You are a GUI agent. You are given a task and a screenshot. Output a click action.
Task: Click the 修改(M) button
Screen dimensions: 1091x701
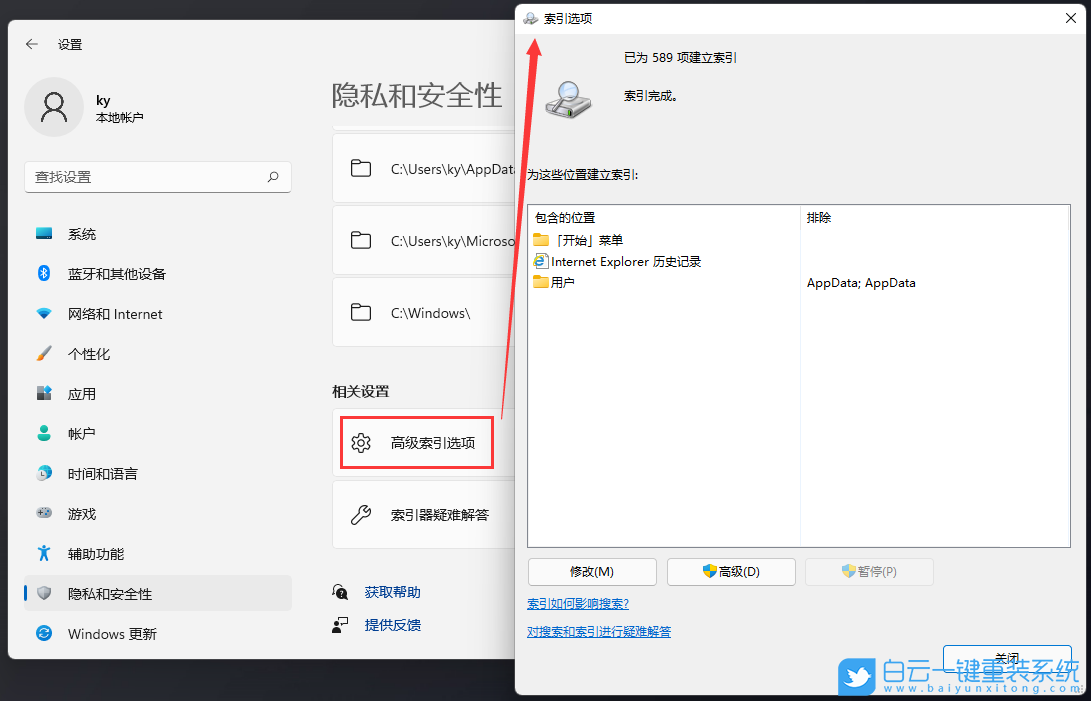tap(591, 571)
